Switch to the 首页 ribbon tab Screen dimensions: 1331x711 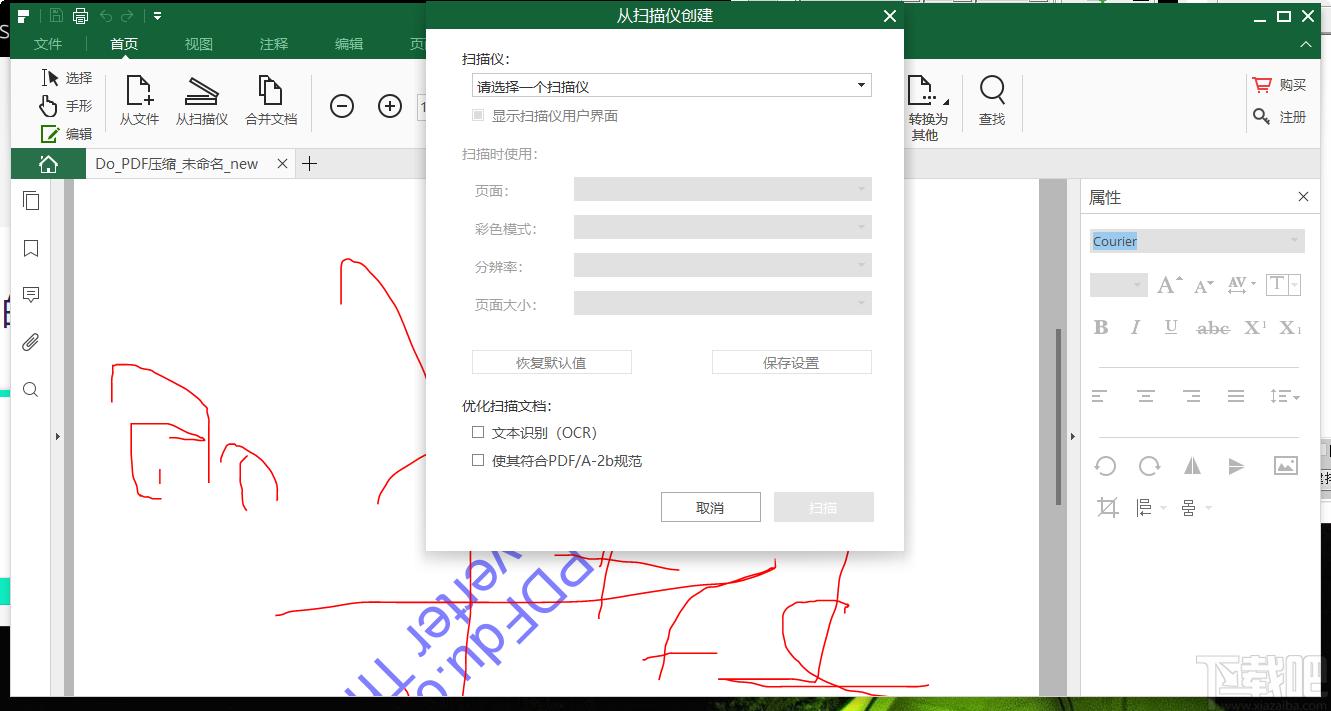[124, 44]
